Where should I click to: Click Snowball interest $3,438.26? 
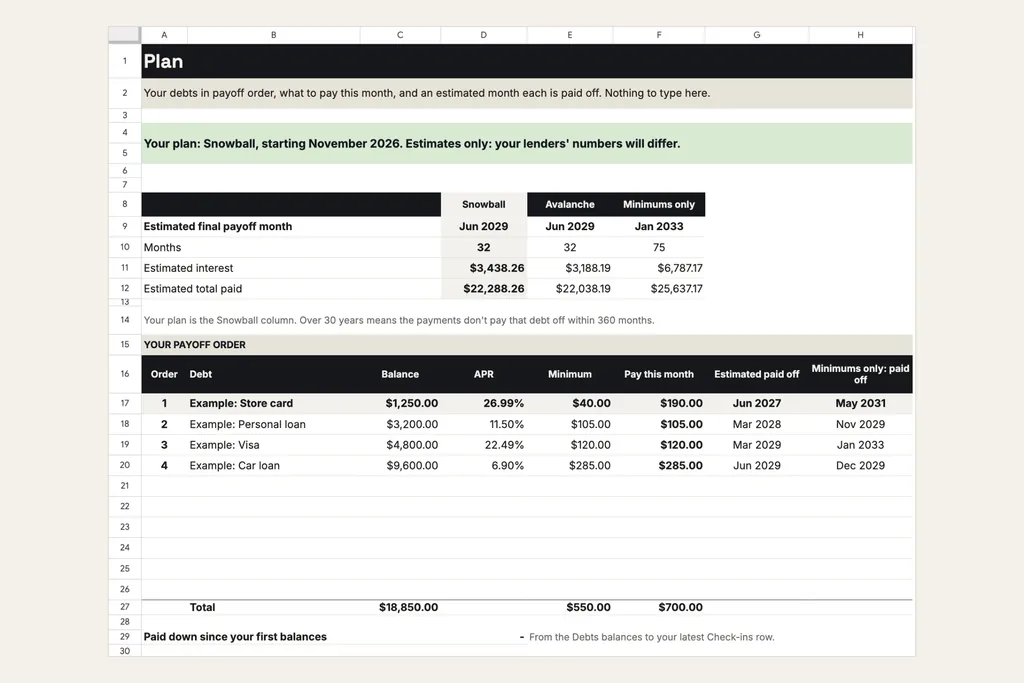click(497, 268)
